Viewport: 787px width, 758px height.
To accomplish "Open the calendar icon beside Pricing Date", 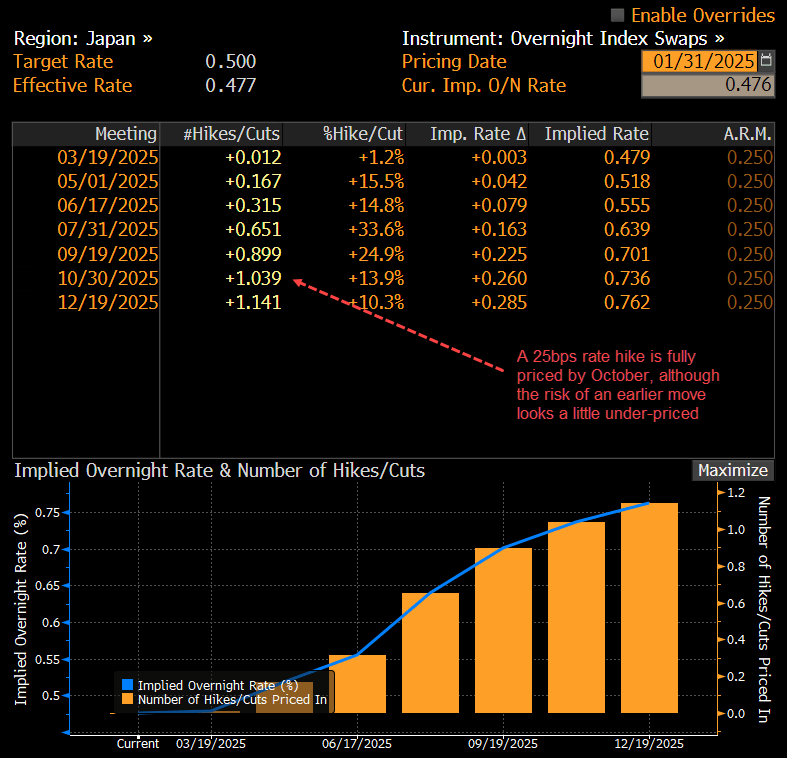I will [x=766, y=61].
